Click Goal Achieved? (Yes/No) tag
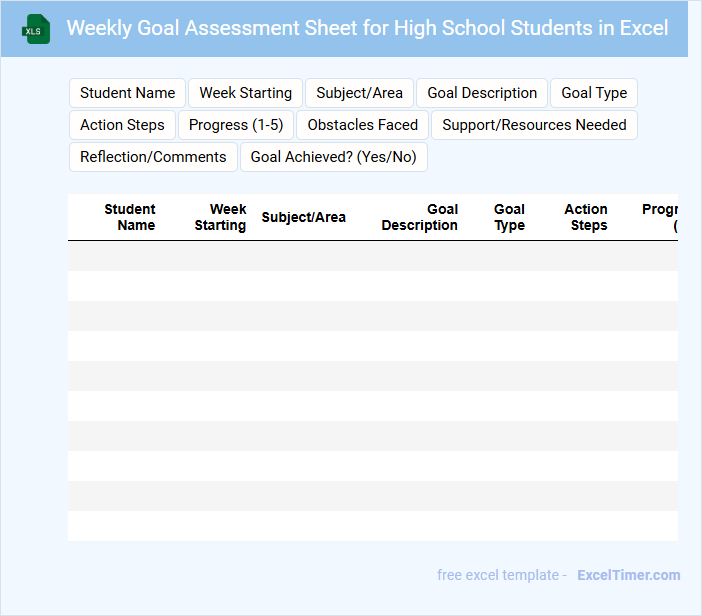Screen dimensions: 702x616 [333, 157]
